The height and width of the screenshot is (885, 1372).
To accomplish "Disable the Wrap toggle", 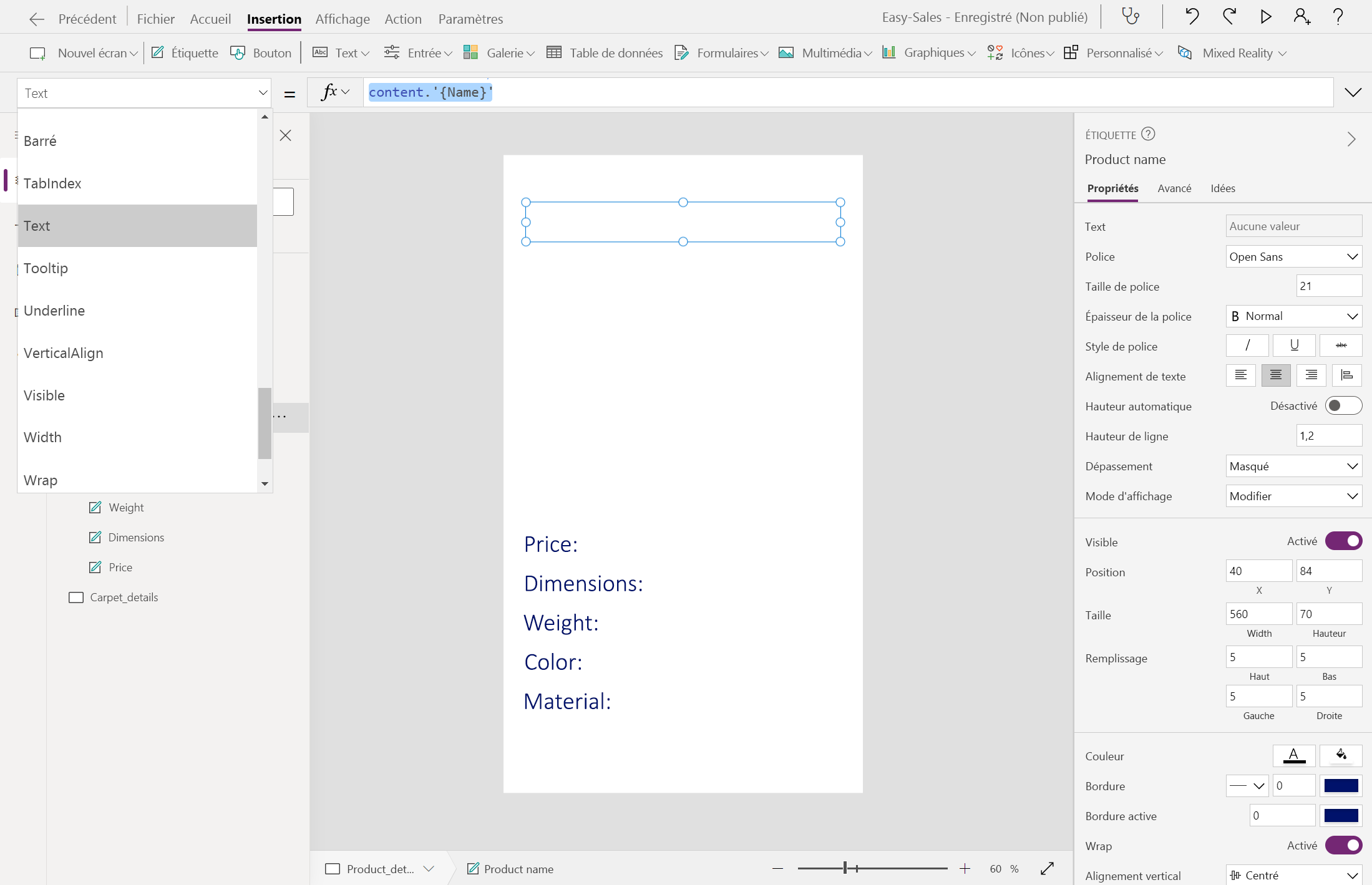I will click(x=1343, y=845).
